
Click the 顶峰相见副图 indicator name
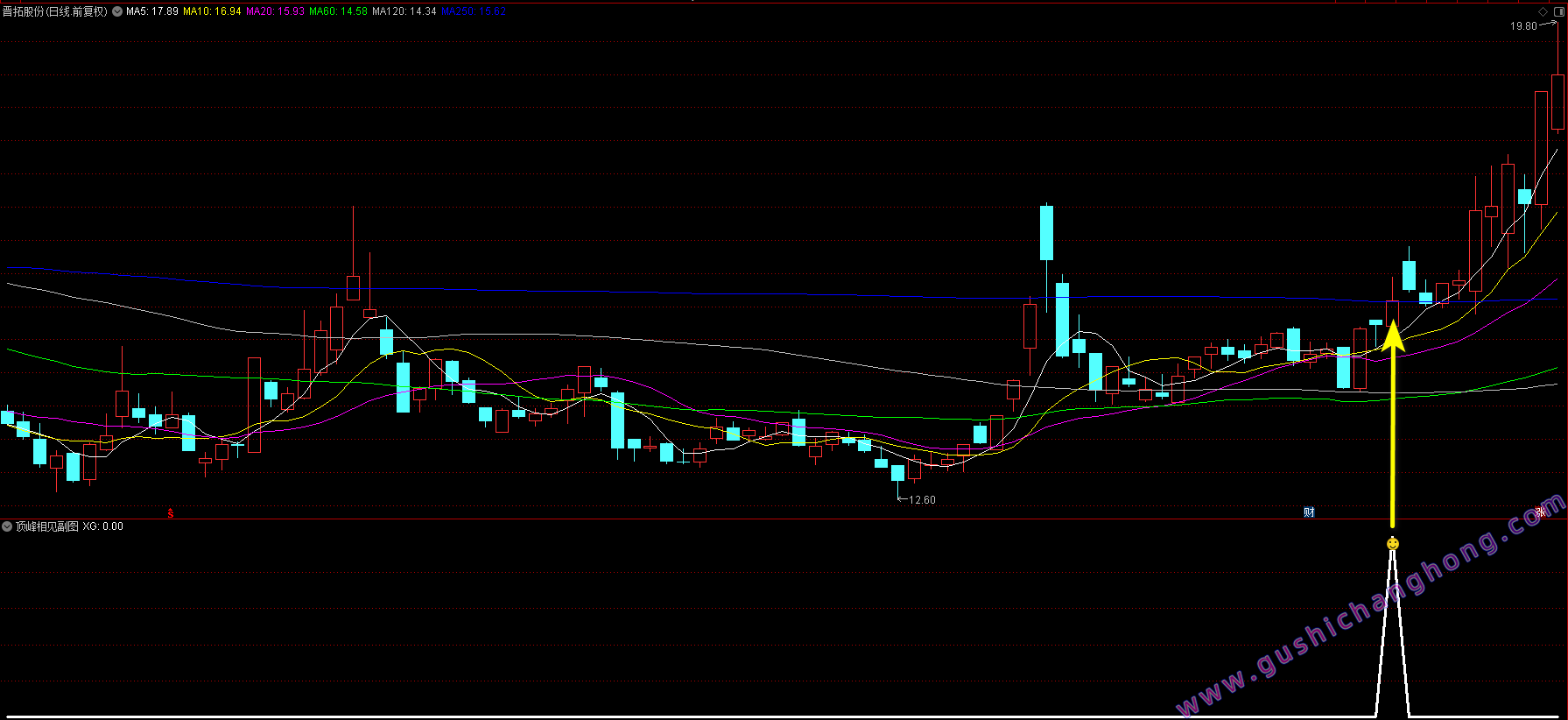tap(47, 526)
